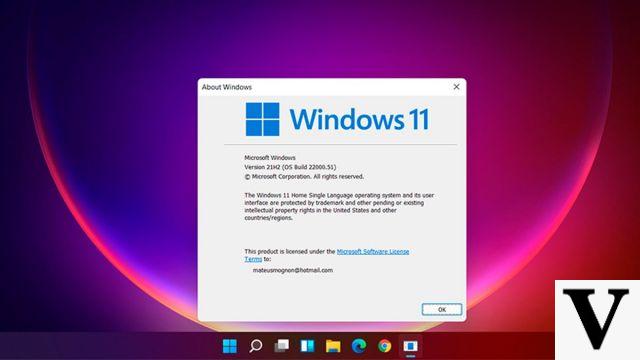Click the OK button
The image size is (640, 360).
point(442,309)
